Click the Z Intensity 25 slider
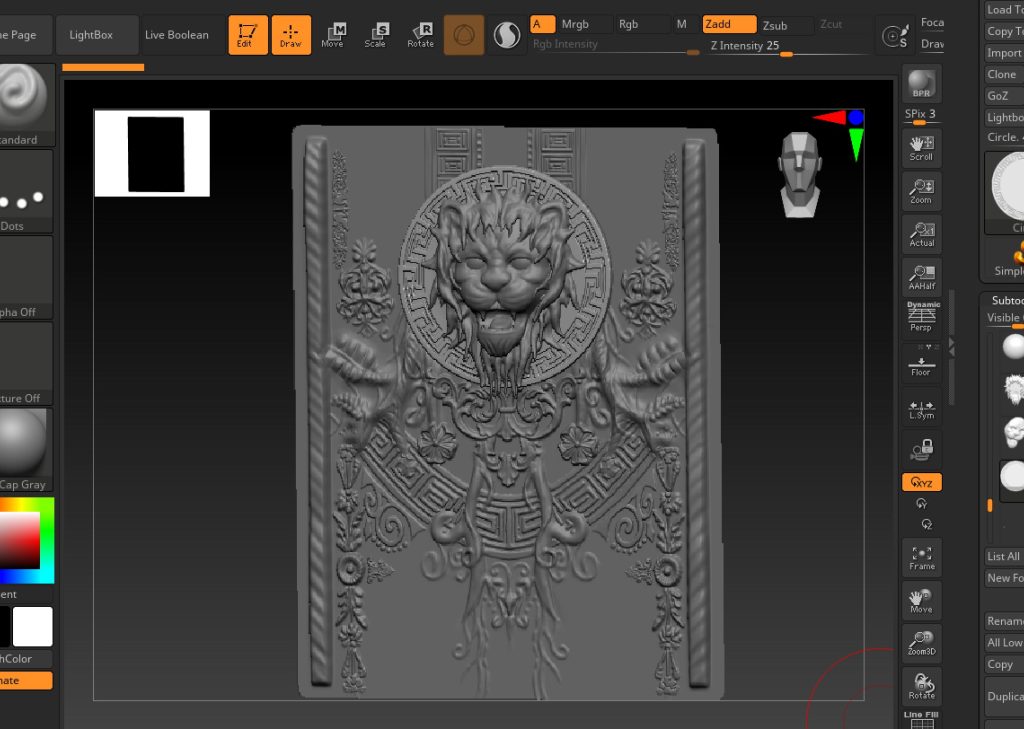Viewport: 1024px width, 729px height. point(787,46)
